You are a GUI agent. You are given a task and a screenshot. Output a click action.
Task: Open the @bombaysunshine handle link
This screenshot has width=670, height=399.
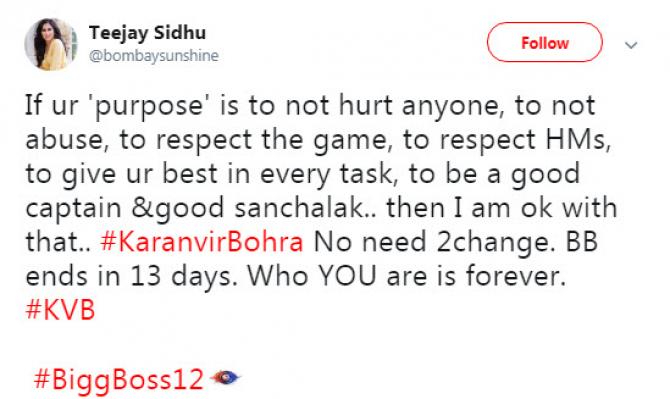(x=154, y=56)
